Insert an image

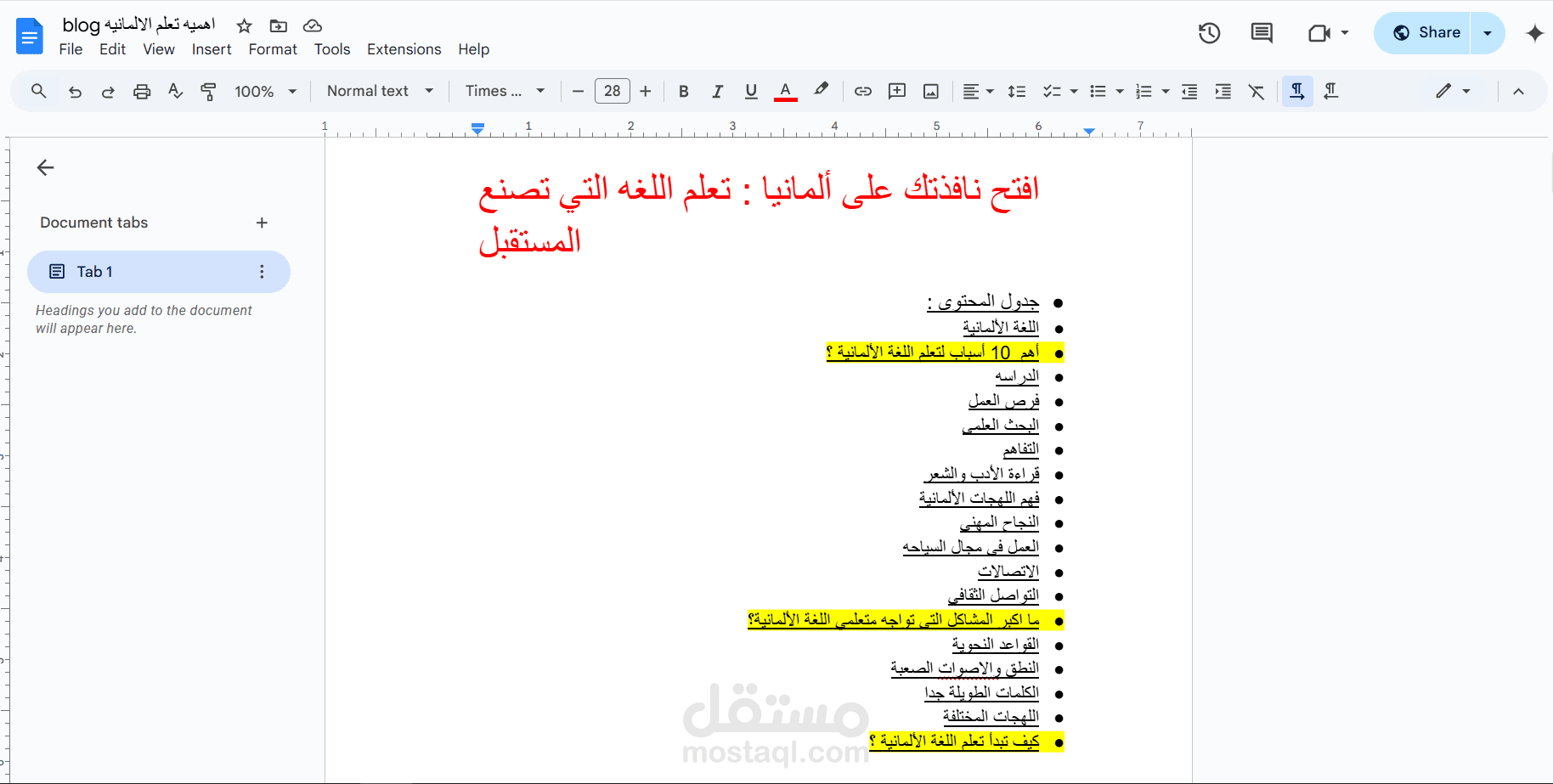tap(931, 91)
